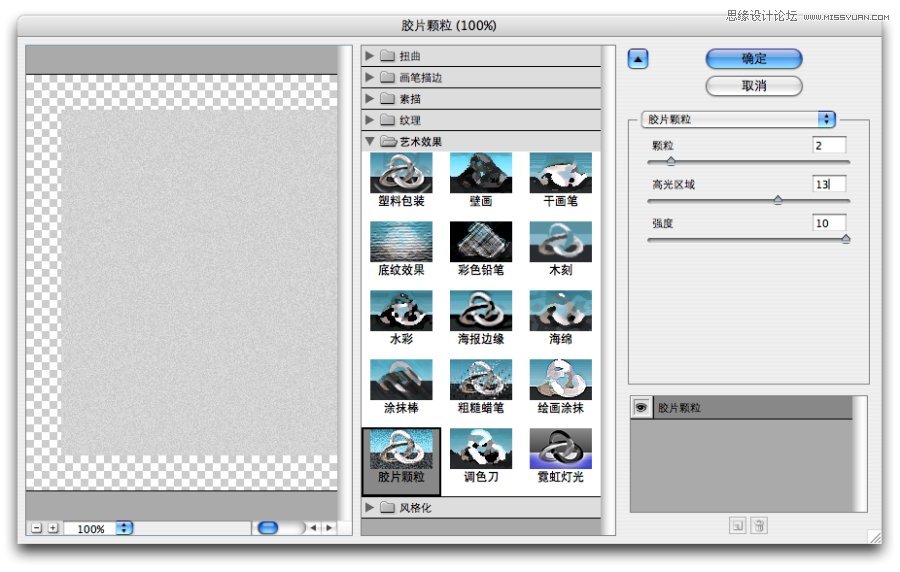Click the new effect layer icon
900x572 pixels.
pos(738,526)
